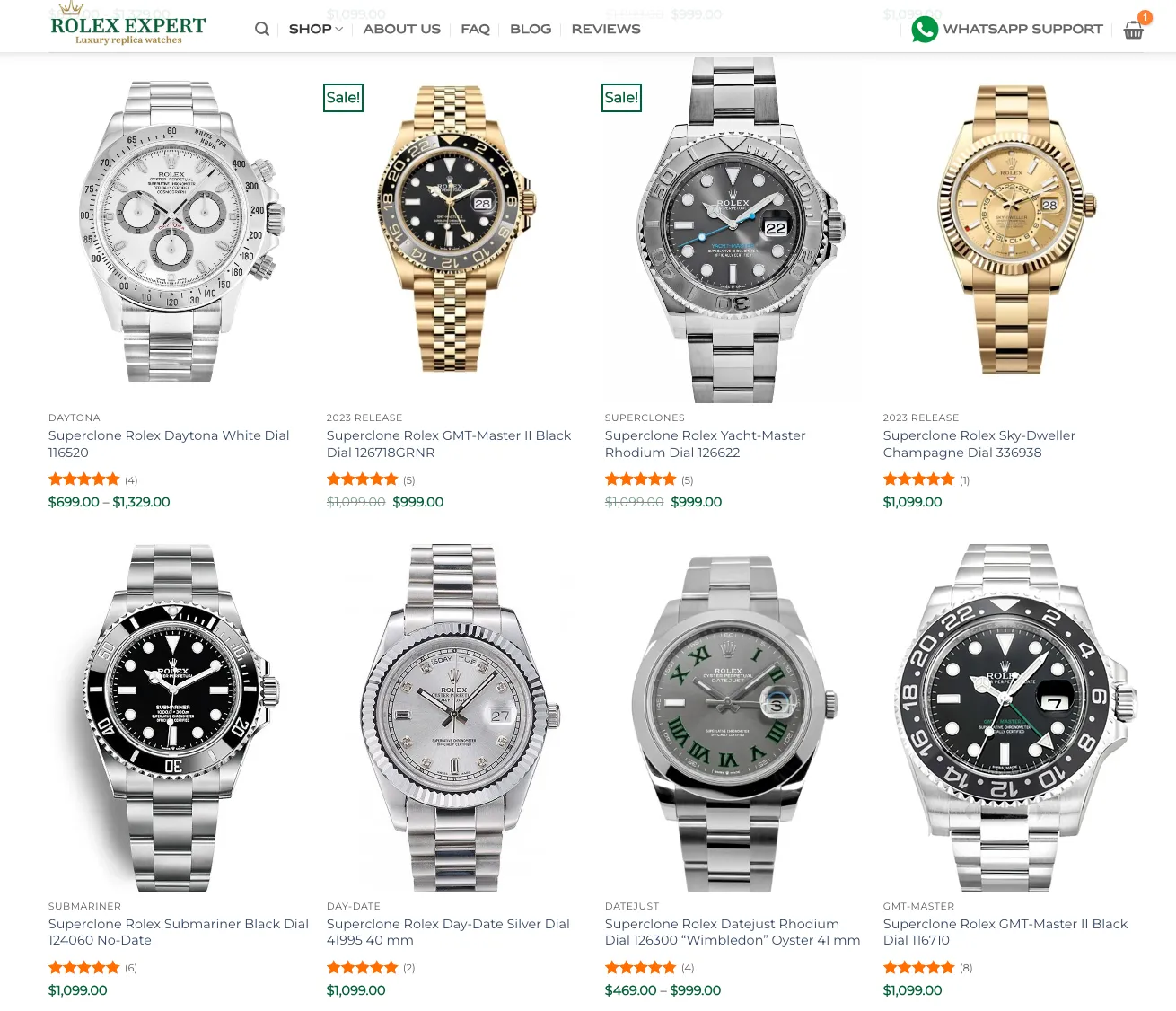Screen dimensions: 1176x1011
Task: Click the Submariner Black Dial star rating
Action: (84, 967)
